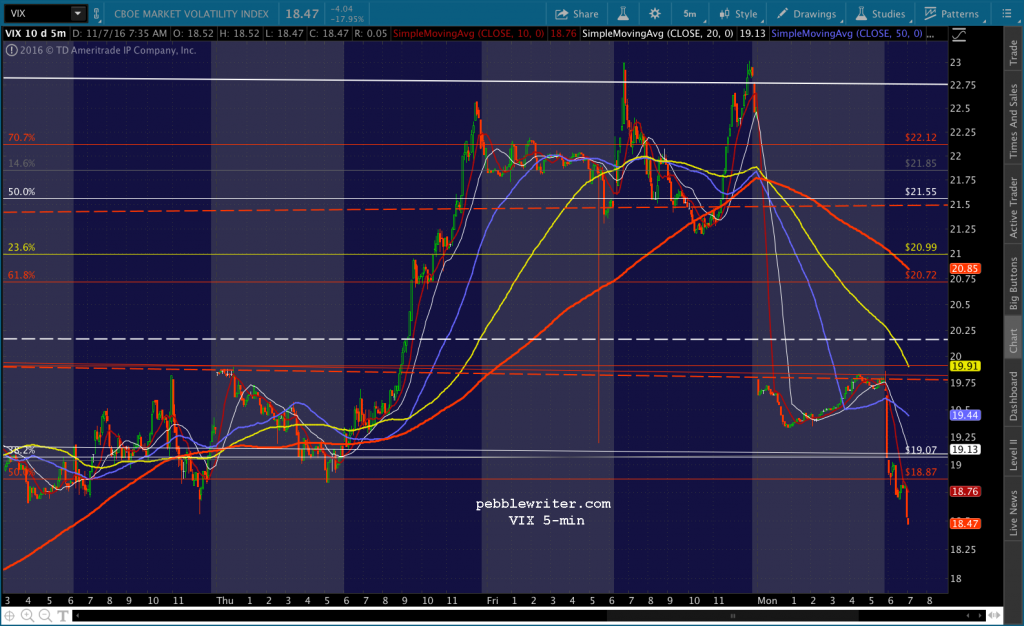Click the list options icon at top right
Viewport: 1024px width, 626px height.
[1006, 14]
